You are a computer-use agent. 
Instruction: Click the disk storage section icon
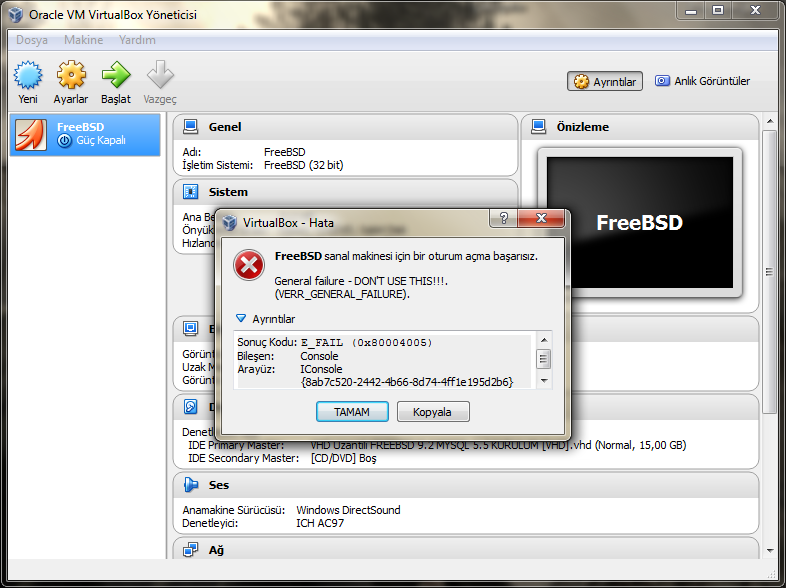[190, 407]
